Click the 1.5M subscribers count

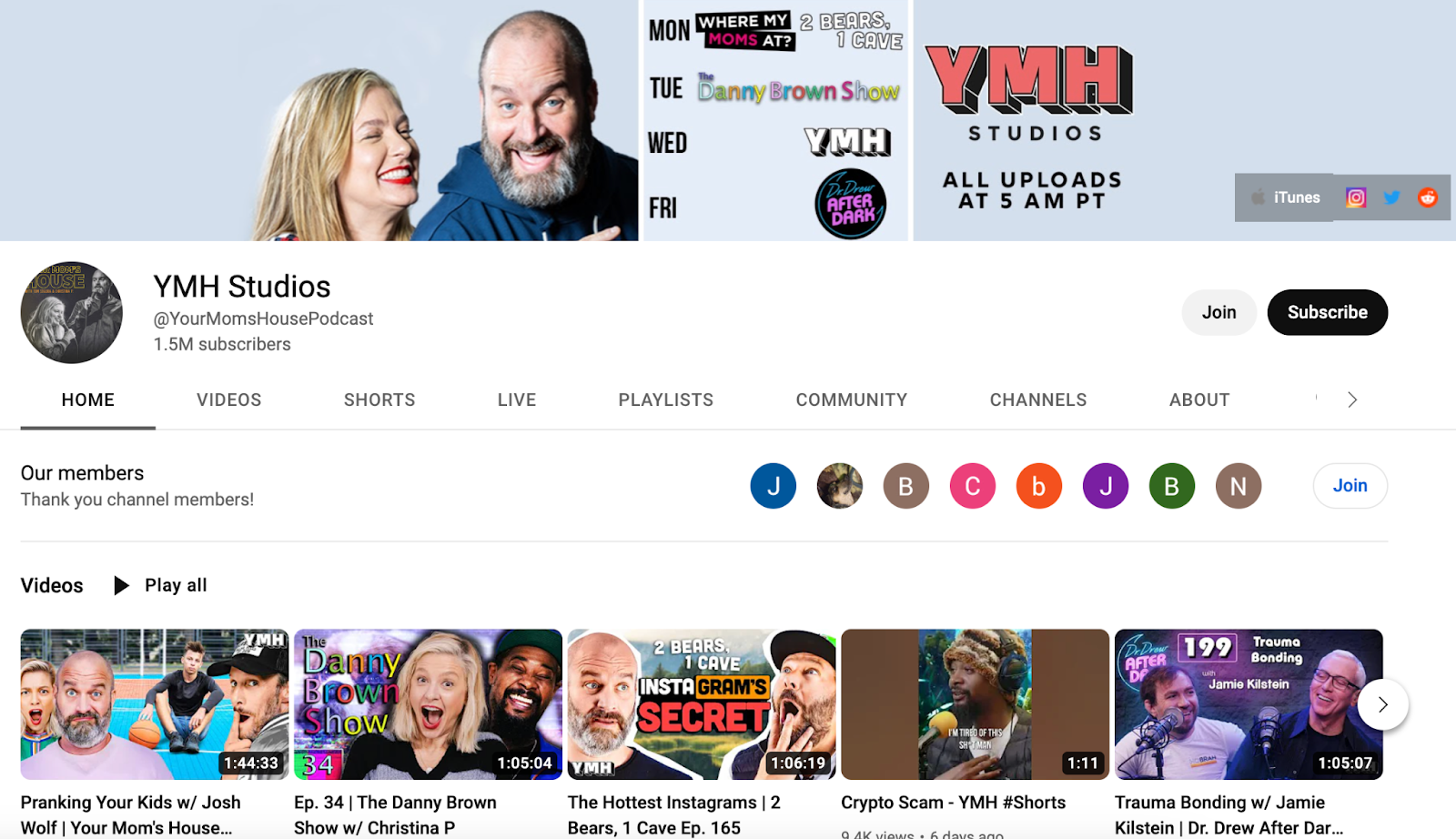pos(222,344)
